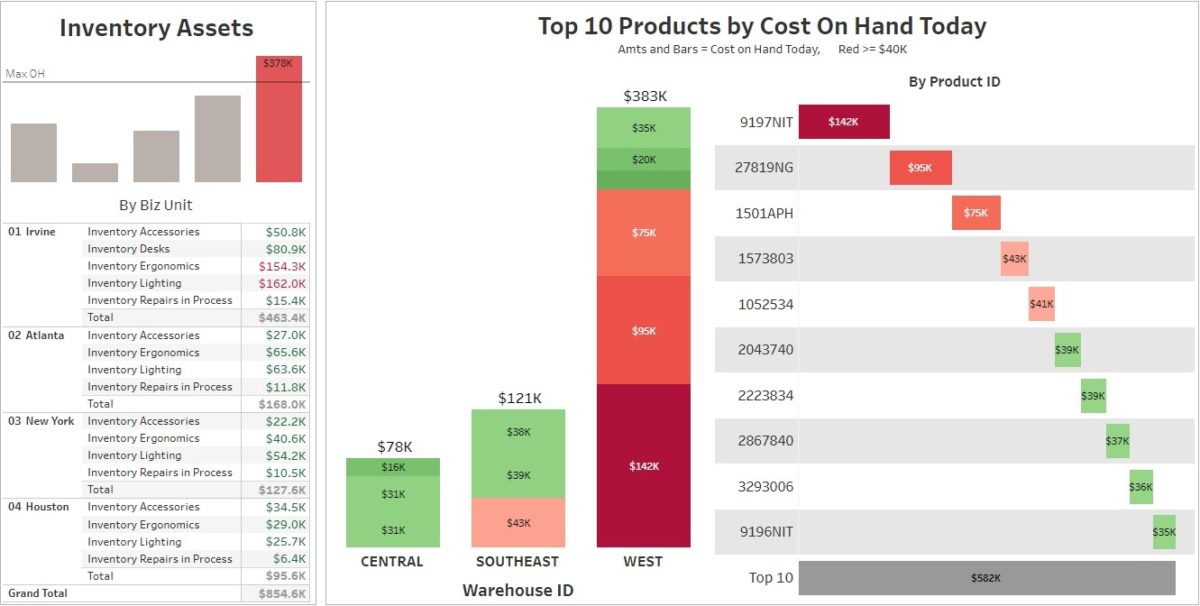
Task: Select product ID 2043740 label
Action: coord(765,350)
